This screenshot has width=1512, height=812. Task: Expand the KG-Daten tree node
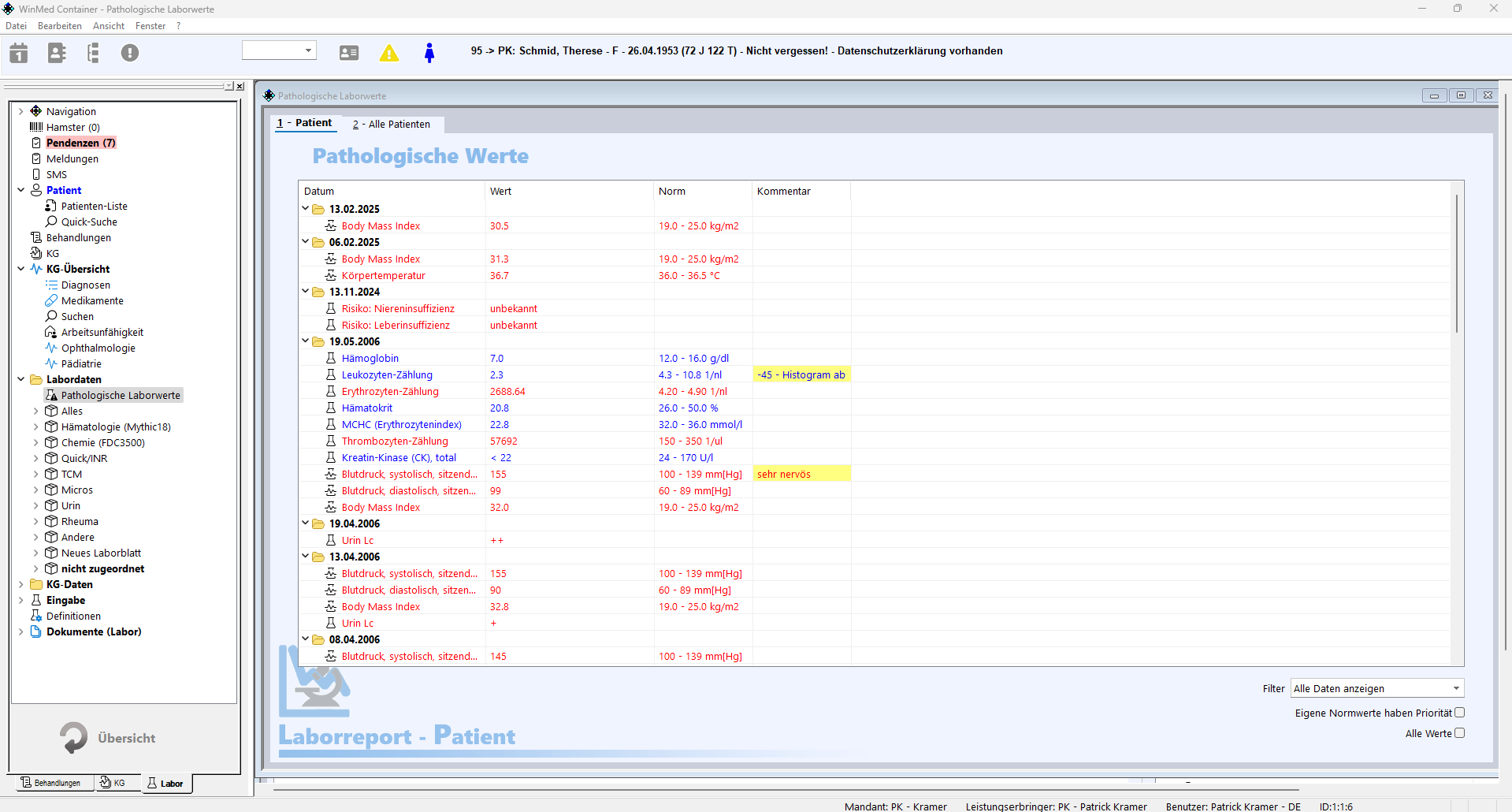pyautogui.click(x=21, y=584)
